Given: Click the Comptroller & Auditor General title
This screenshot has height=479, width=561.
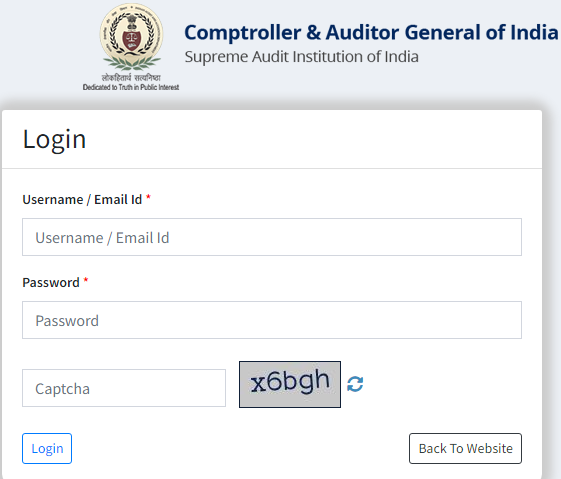Looking at the screenshot, I should [x=371, y=32].
